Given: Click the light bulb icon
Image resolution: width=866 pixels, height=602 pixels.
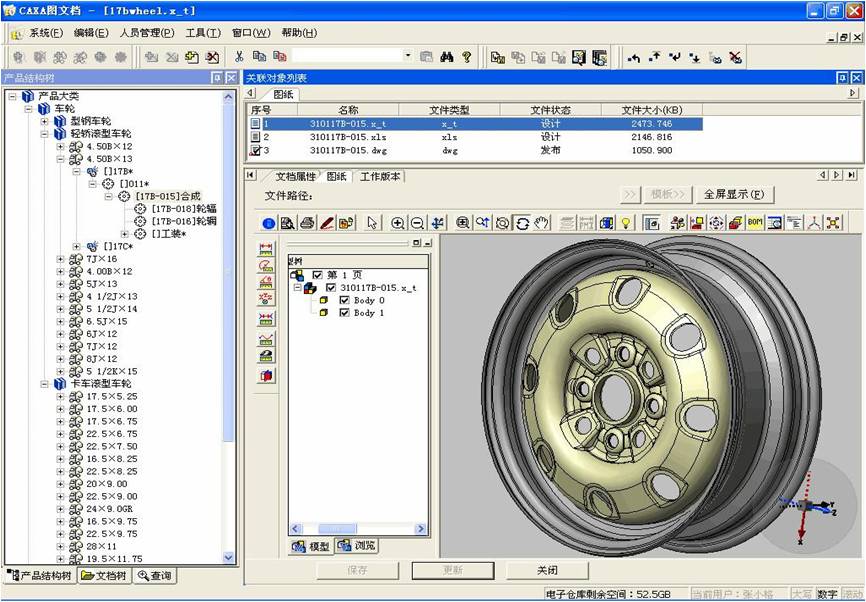Looking at the screenshot, I should coord(627,223).
